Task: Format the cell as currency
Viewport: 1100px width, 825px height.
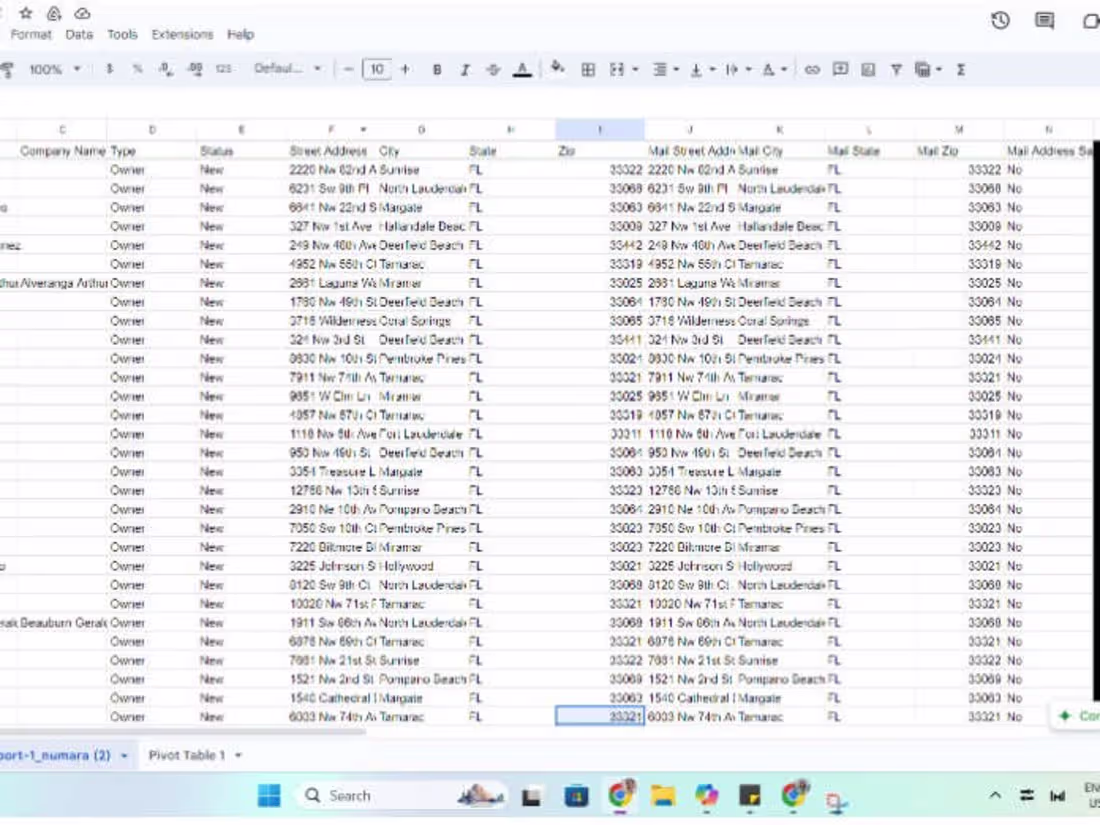Action: point(109,69)
